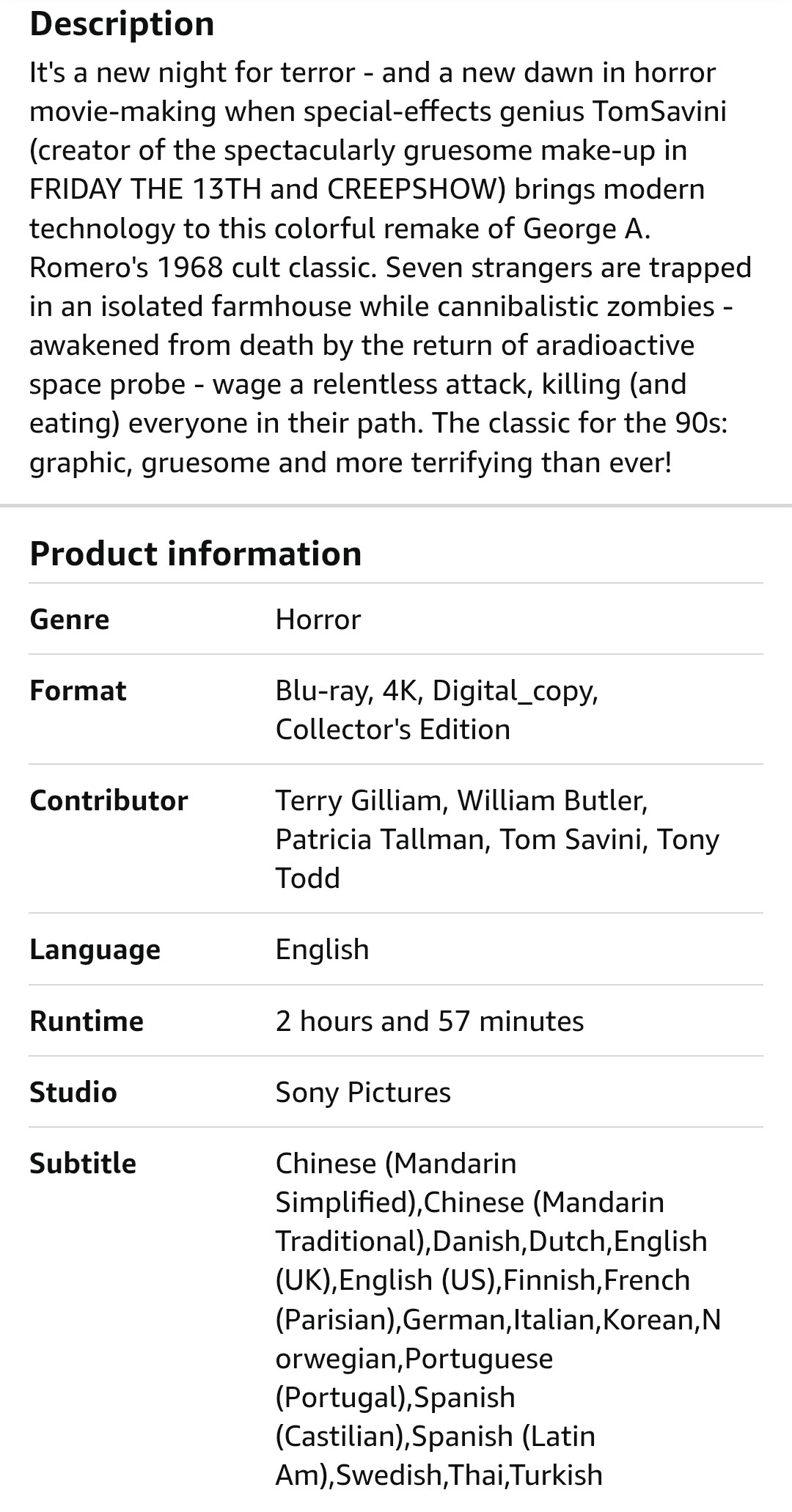Click the English language value
Screen dimensions: 792x1512
pyautogui.click(x=322, y=950)
